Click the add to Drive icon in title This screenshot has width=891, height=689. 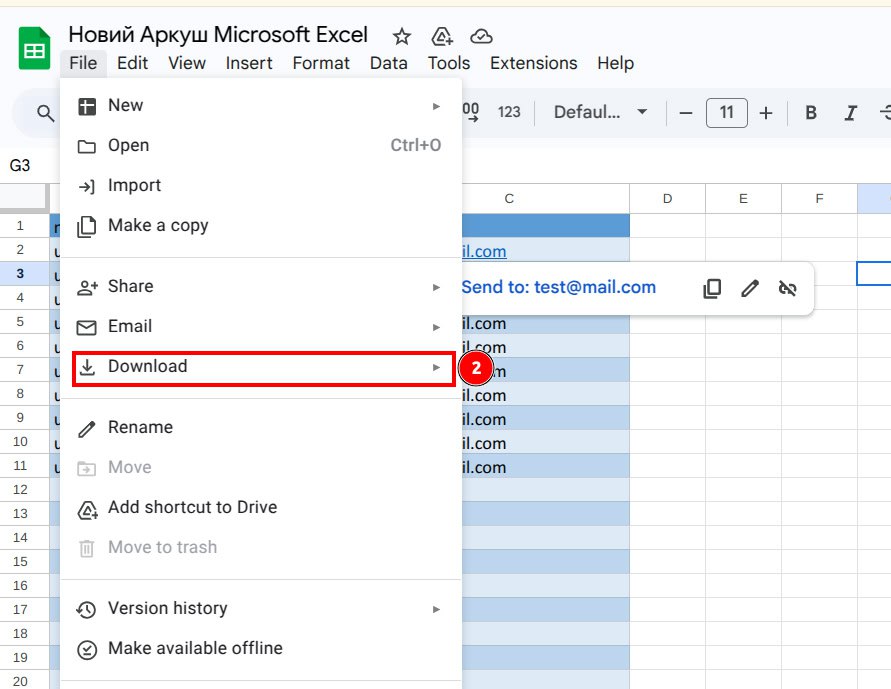pyautogui.click(x=442, y=37)
